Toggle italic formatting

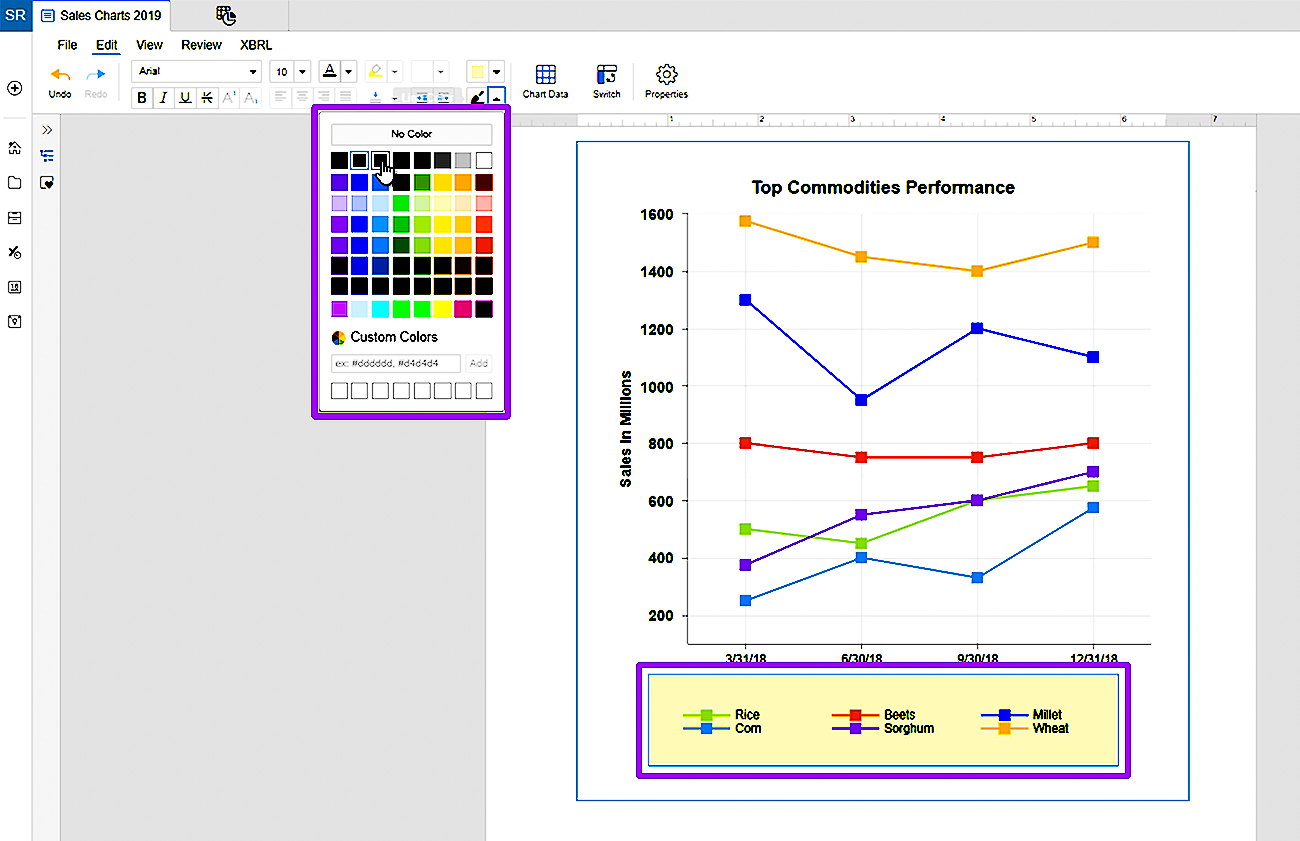coord(163,98)
